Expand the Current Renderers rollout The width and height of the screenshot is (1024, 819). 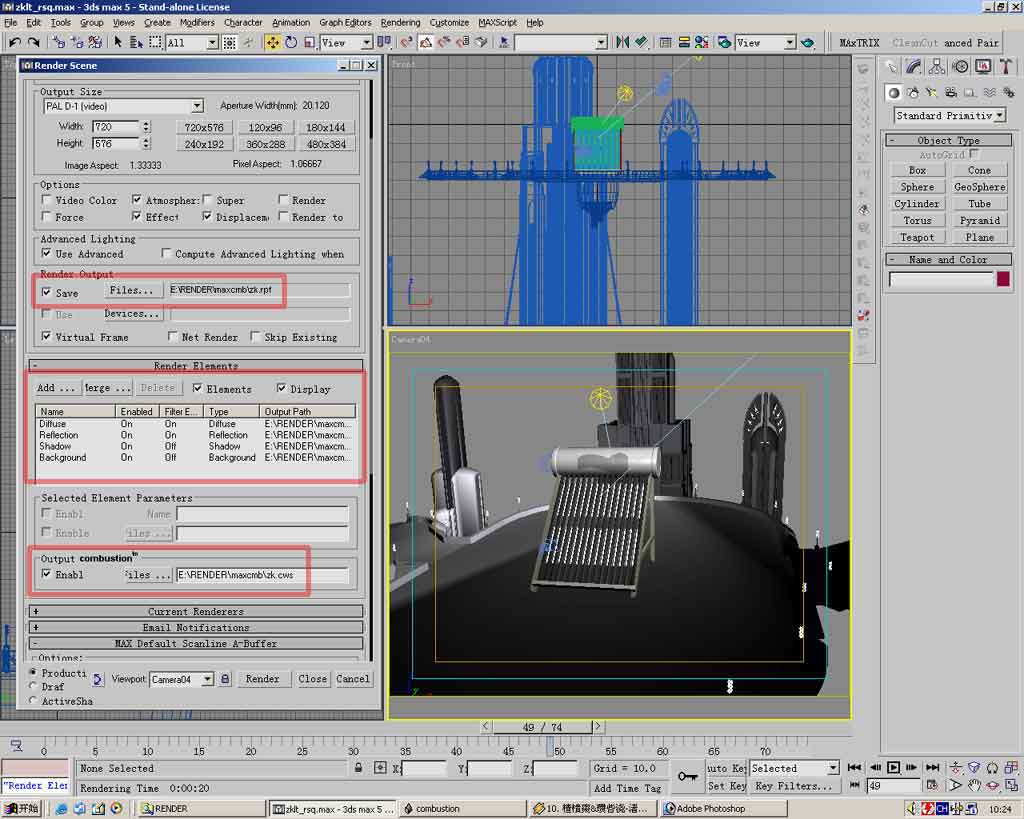pos(195,611)
